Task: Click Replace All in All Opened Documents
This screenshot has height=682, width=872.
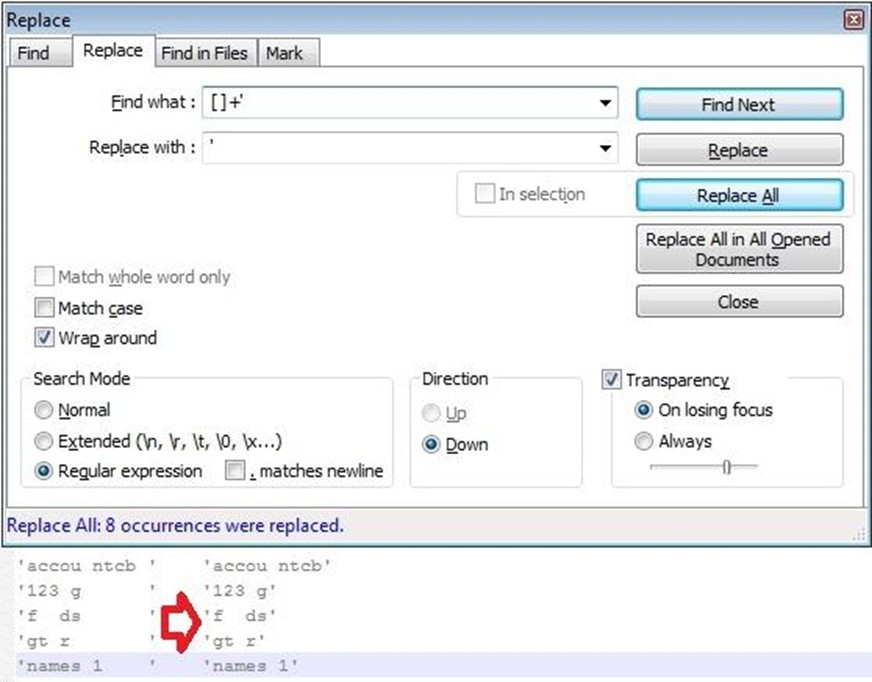Action: (739, 249)
